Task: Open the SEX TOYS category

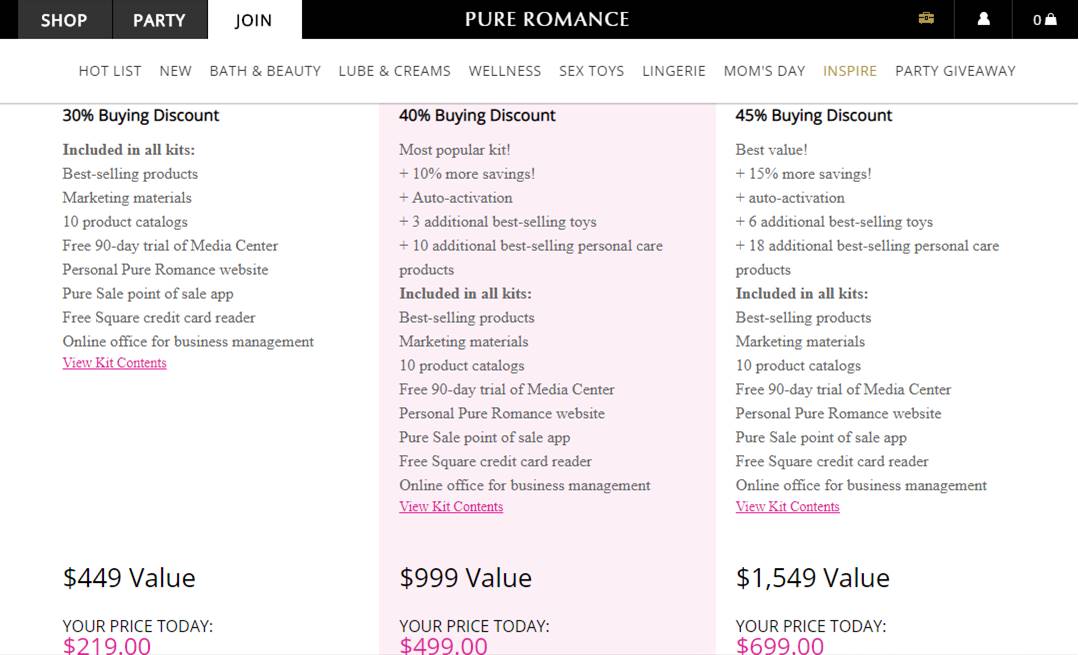Action: pos(591,70)
